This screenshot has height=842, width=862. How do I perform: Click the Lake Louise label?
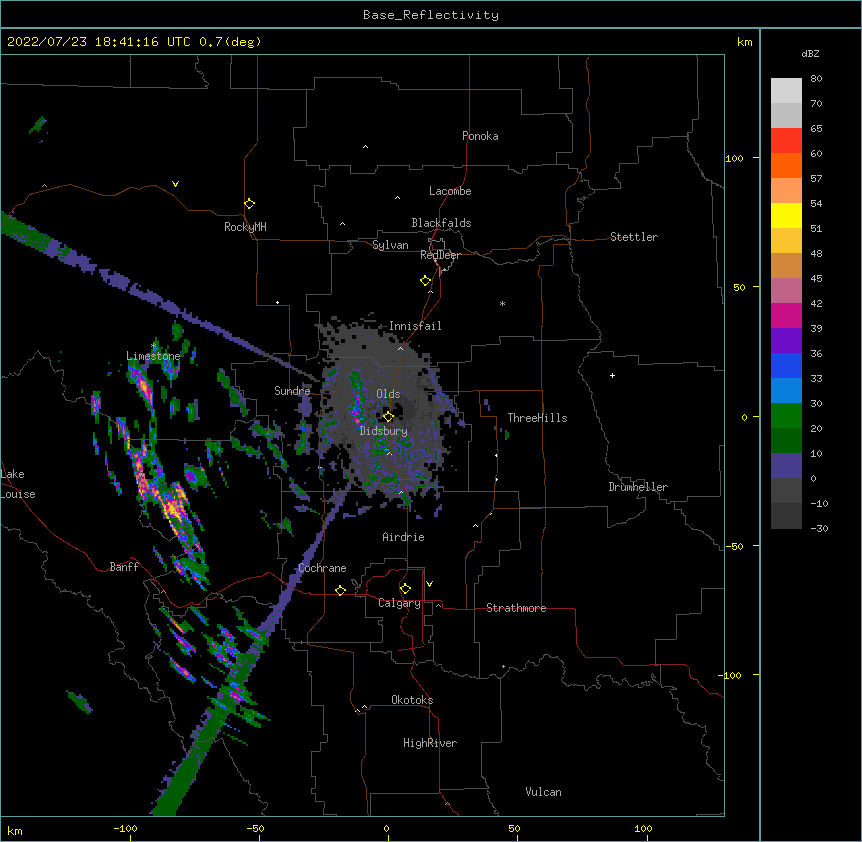(x=18, y=484)
